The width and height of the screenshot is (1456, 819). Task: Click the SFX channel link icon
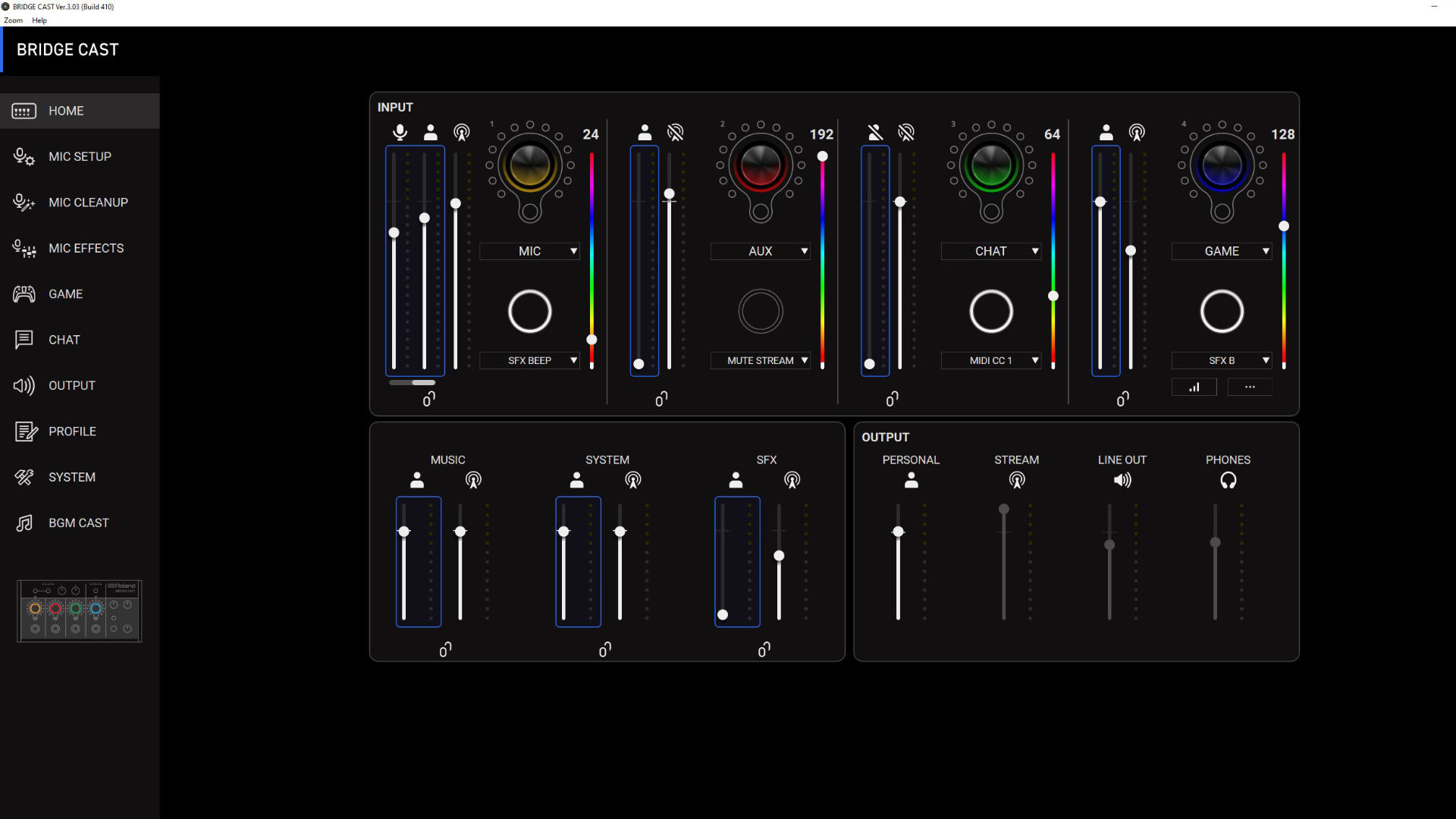click(x=764, y=649)
